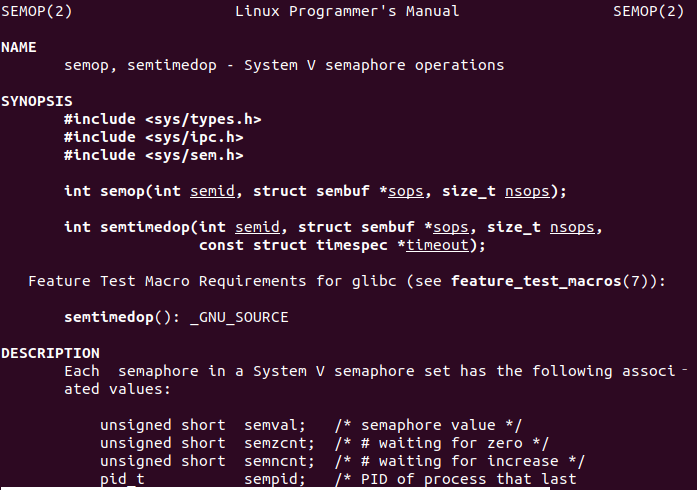The height and width of the screenshot is (490, 697).
Task: Click underlined nsops in the semtimedop prototype
Action: 580,228
